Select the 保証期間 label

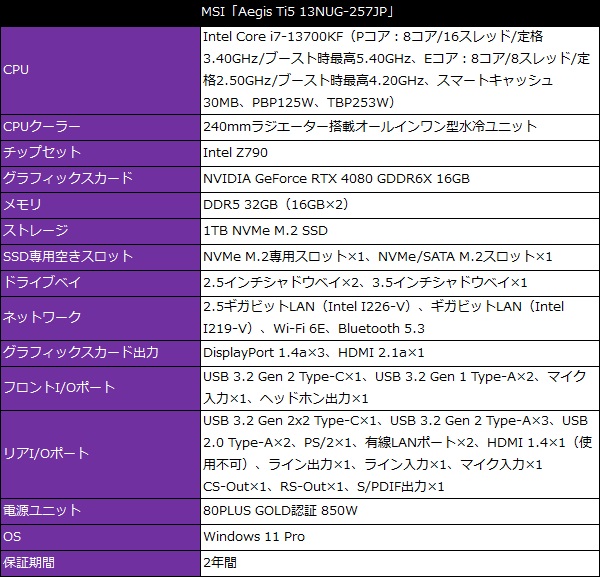click(x=29, y=563)
